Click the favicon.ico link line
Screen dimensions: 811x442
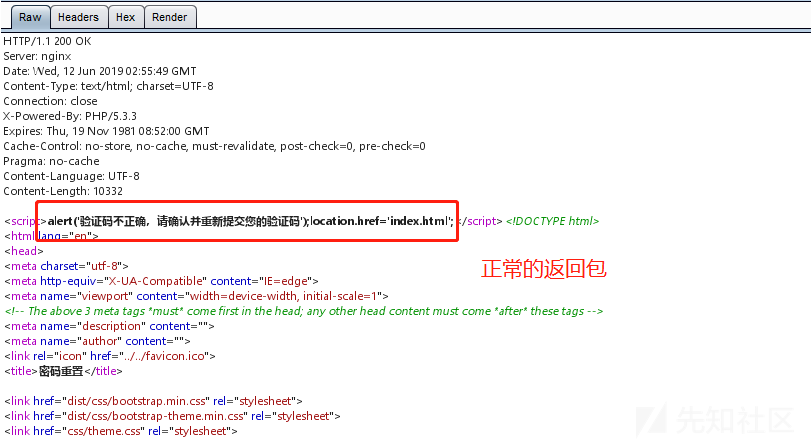110,356
